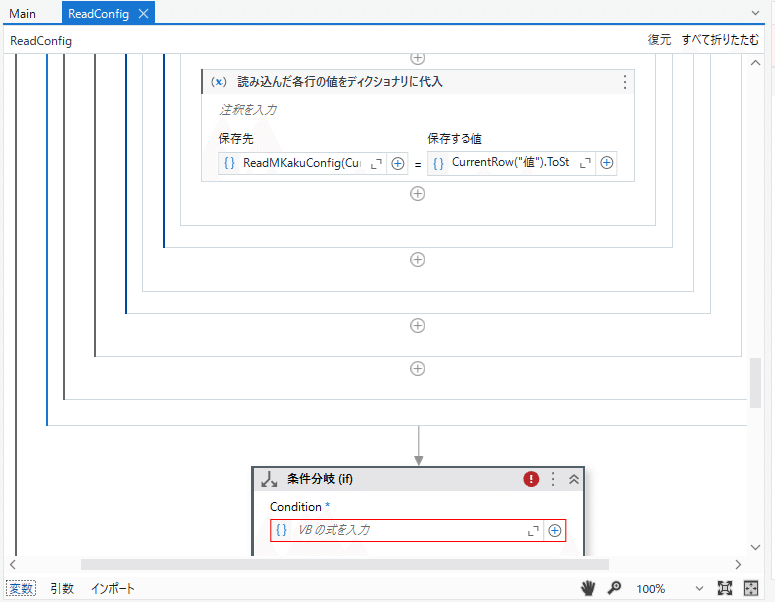This screenshot has width=775, height=602.
Task: Expand the CurrentRow expression editor
Action: pos(586,163)
